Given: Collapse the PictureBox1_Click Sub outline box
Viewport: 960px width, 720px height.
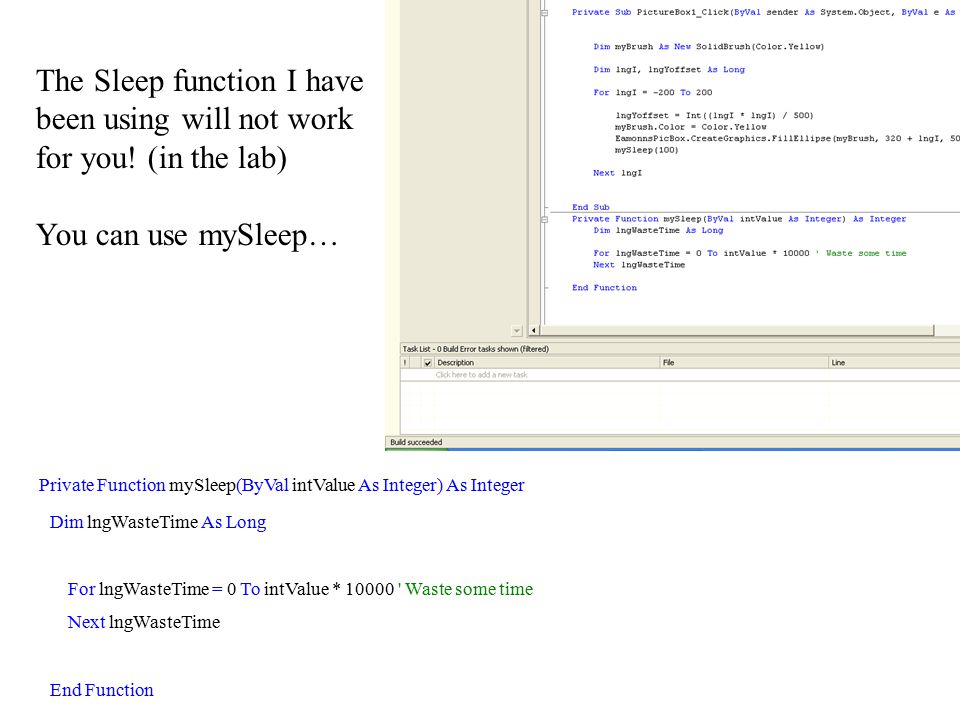Looking at the screenshot, I should coord(544,12).
